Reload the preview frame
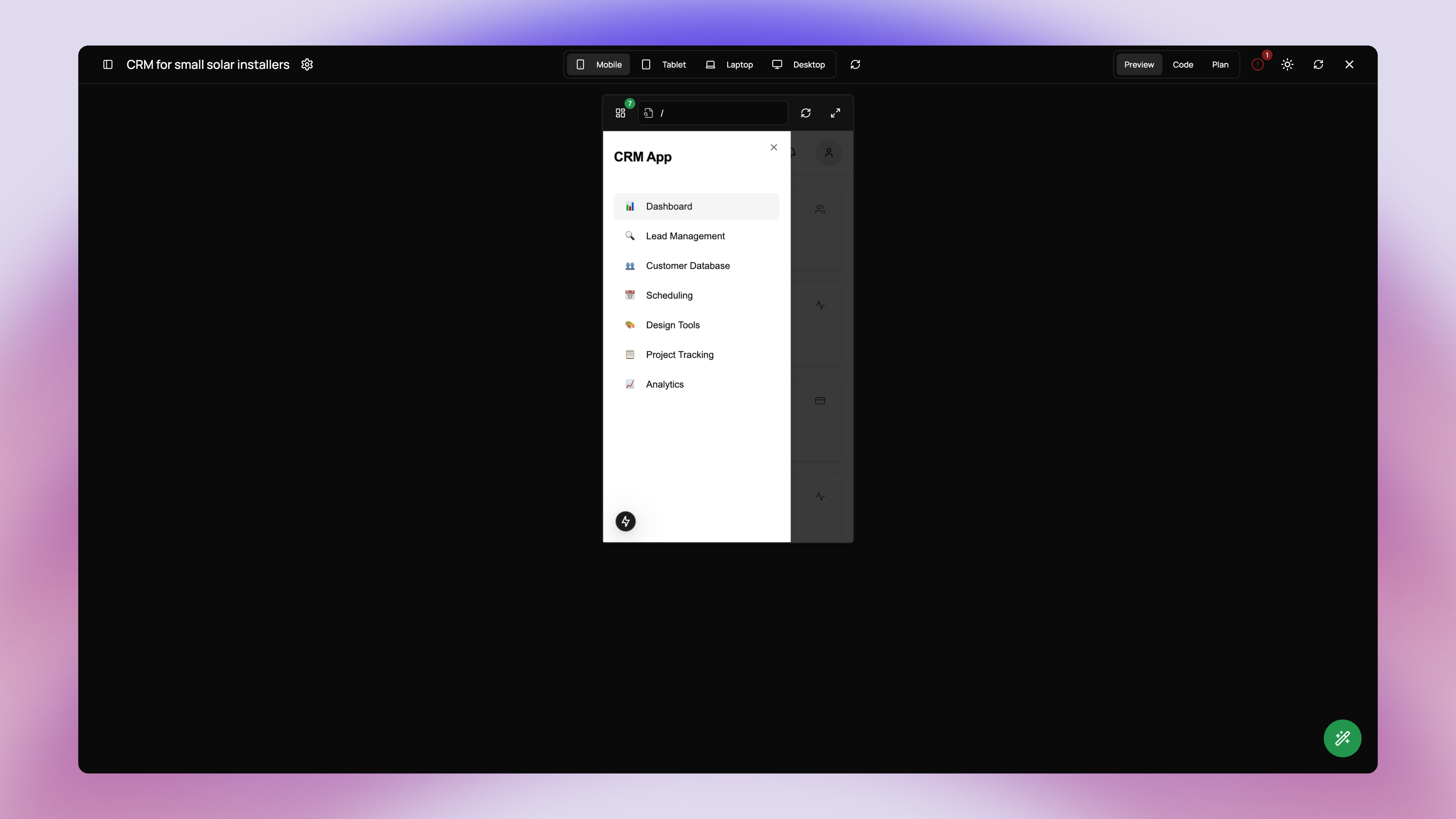Screen dimensions: 1456x819 point(806,113)
